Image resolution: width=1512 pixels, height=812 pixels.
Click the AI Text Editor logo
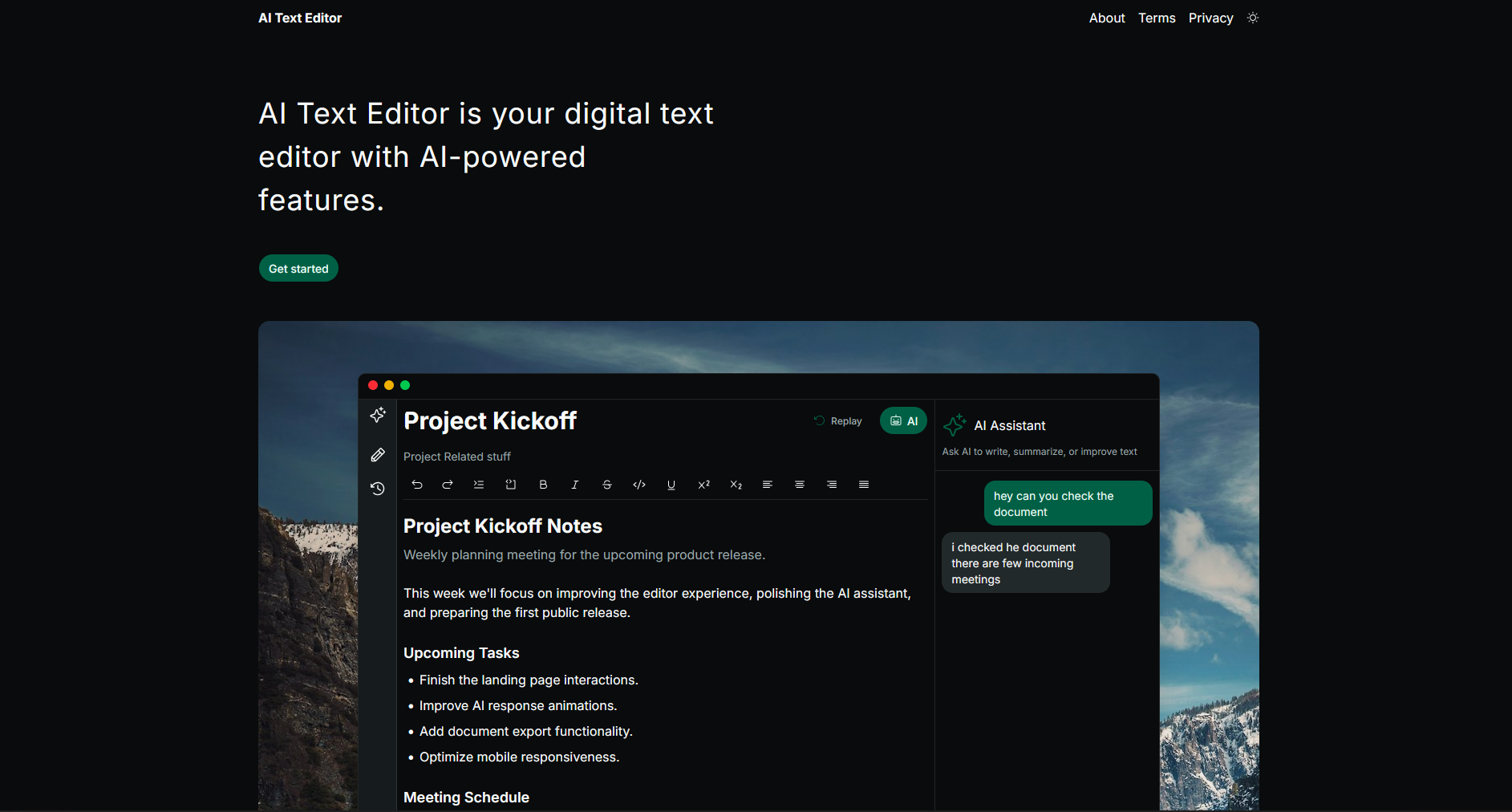click(300, 18)
